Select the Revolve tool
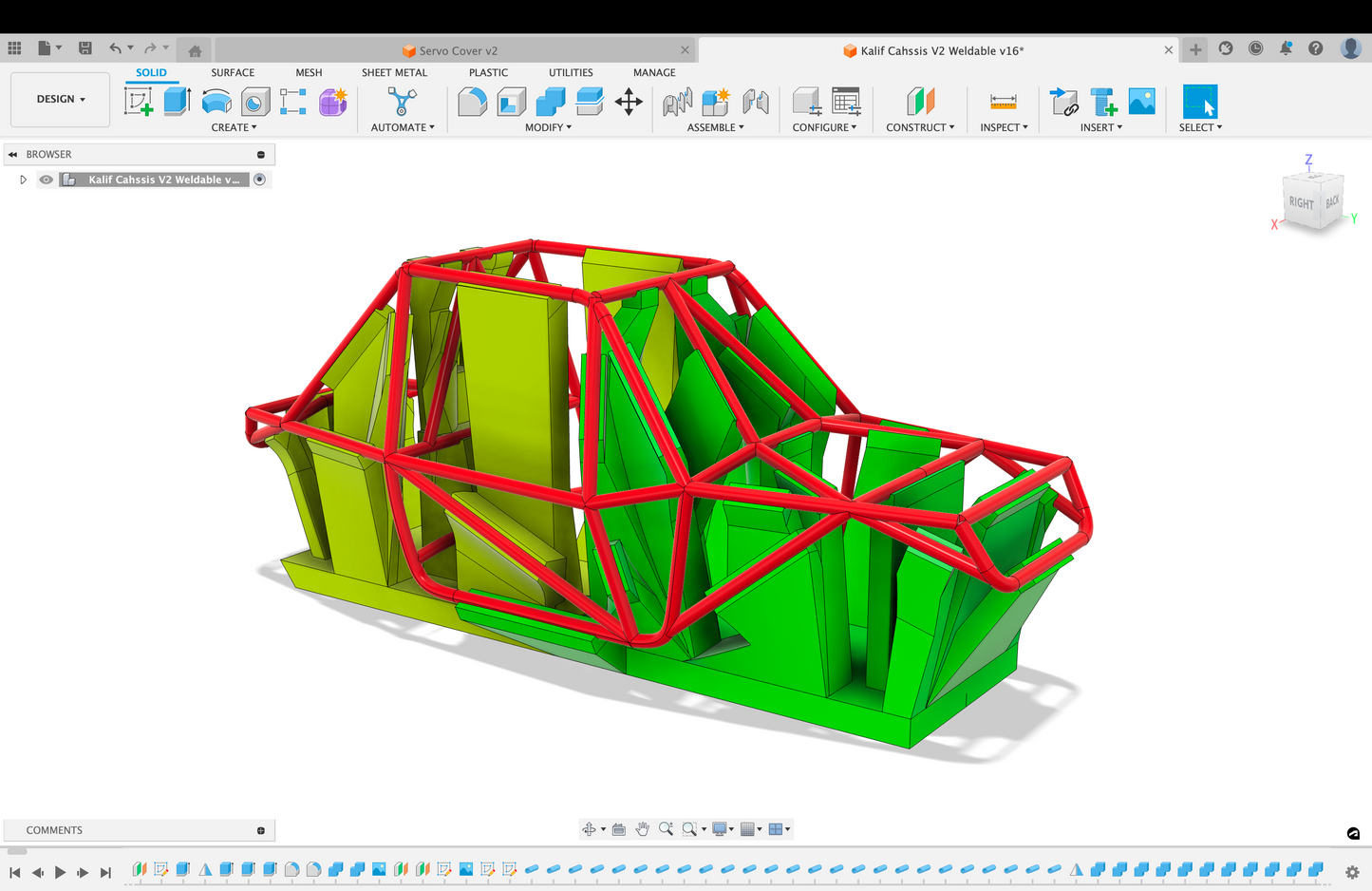The width and height of the screenshot is (1372, 891). [x=216, y=102]
